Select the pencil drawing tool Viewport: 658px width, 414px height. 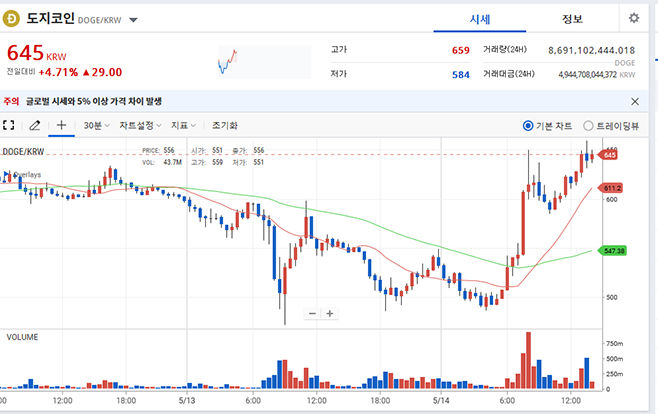coord(35,125)
